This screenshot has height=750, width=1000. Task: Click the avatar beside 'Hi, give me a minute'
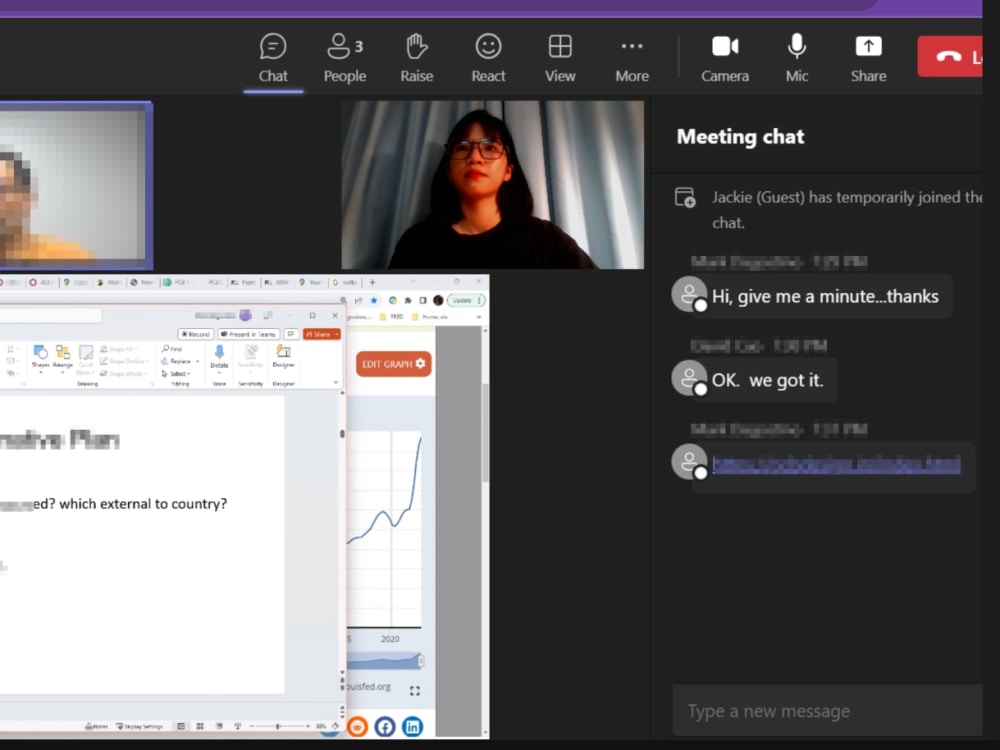tap(689, 294)
